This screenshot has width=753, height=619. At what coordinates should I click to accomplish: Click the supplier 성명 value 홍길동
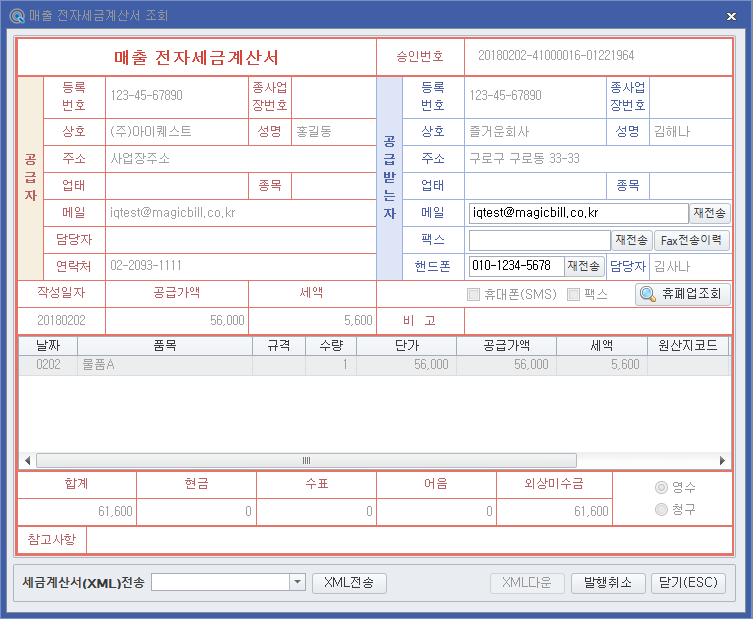pyautogui.click(x=314, y=132)
